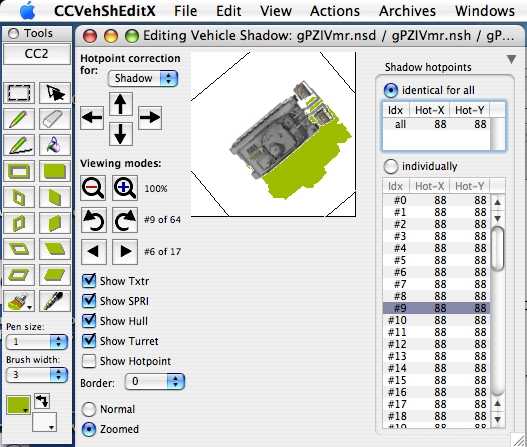Select the individually radio button
This screenshot has height=447, width=527.
[391, 166]
